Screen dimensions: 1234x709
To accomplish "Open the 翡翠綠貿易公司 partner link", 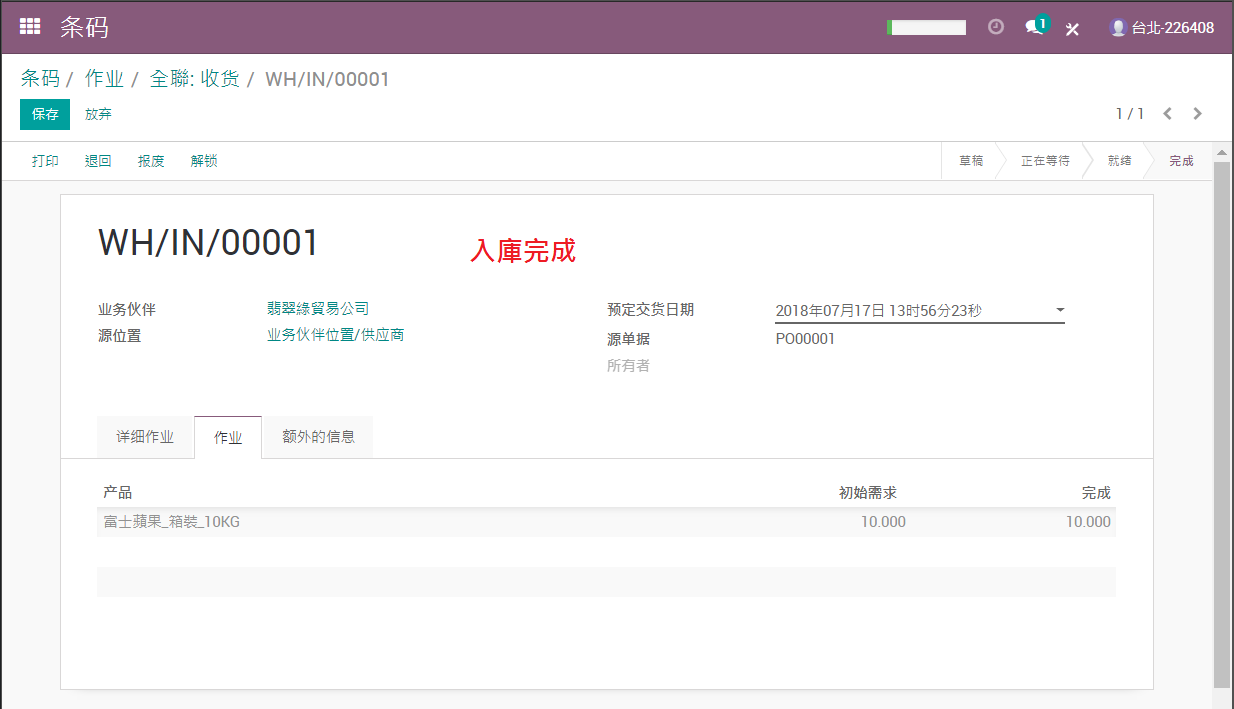I will click(x=318, y=309).
